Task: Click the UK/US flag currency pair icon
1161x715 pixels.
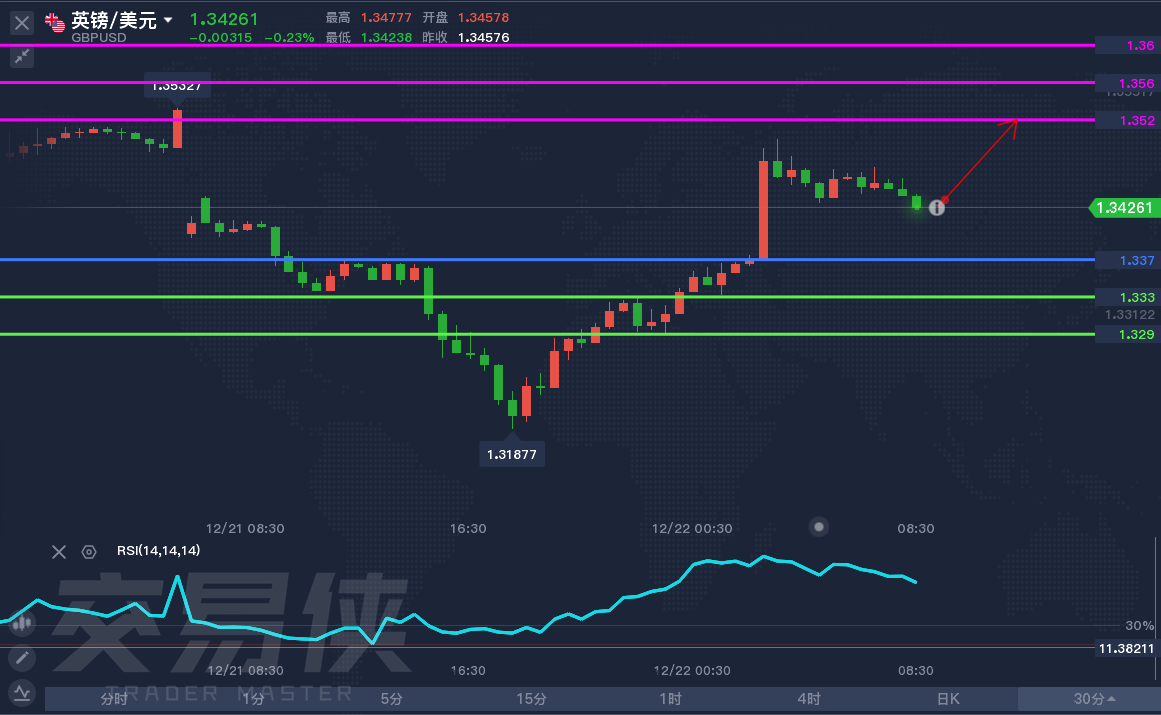Action: [55, 23]
